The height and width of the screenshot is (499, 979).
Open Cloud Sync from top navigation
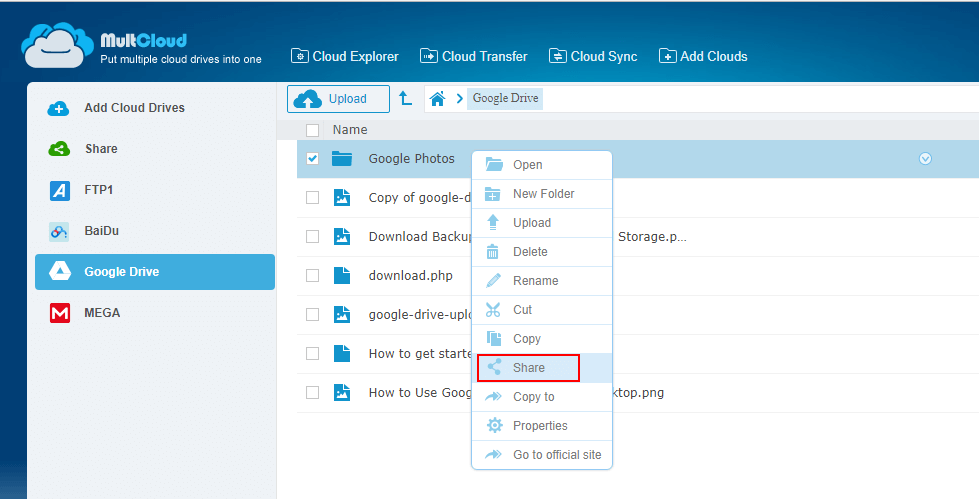click(593, 56)
